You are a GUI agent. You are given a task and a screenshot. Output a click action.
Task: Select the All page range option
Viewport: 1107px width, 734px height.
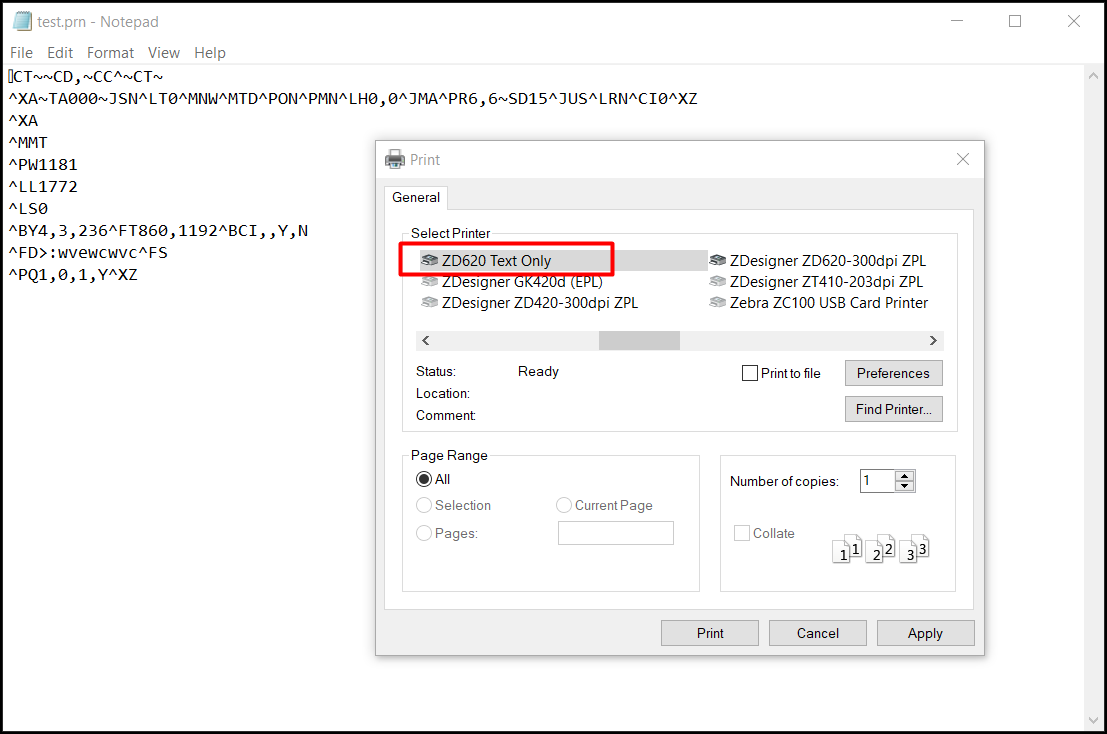[423, 479]
